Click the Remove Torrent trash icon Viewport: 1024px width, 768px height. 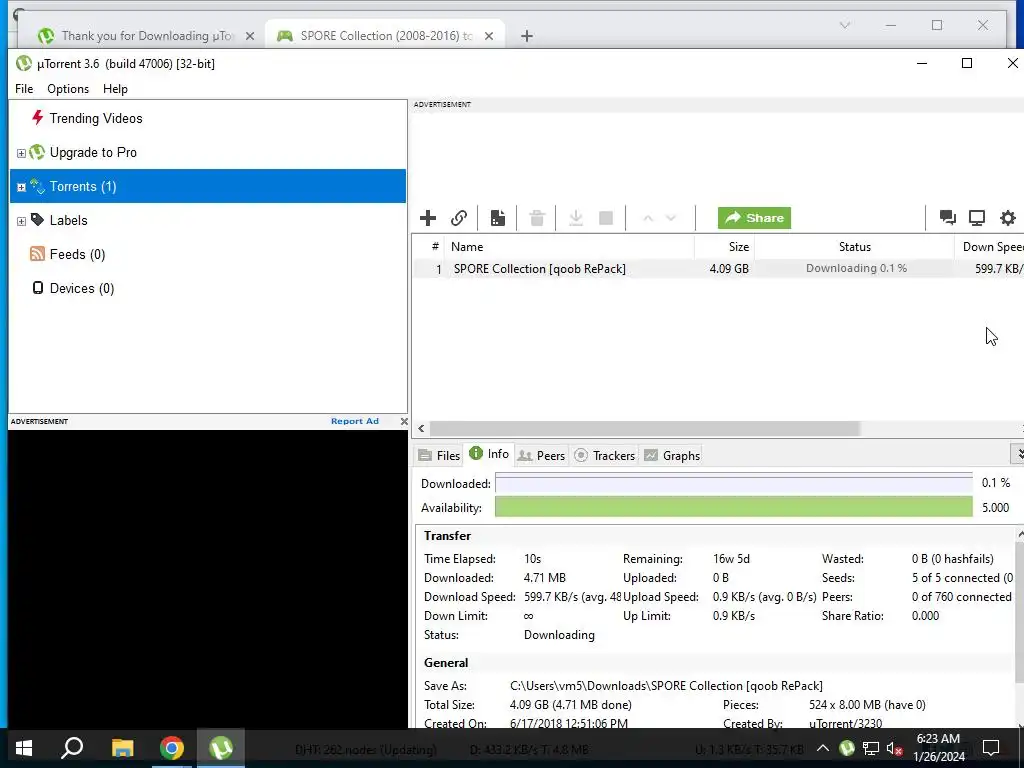click(x=537, y=218)
